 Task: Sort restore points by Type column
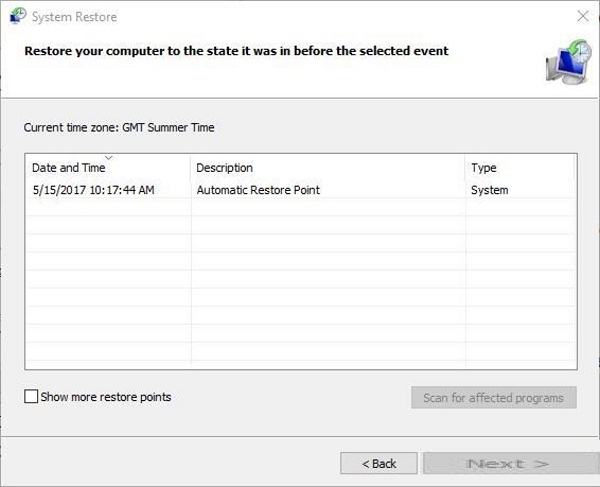[484, 168]
